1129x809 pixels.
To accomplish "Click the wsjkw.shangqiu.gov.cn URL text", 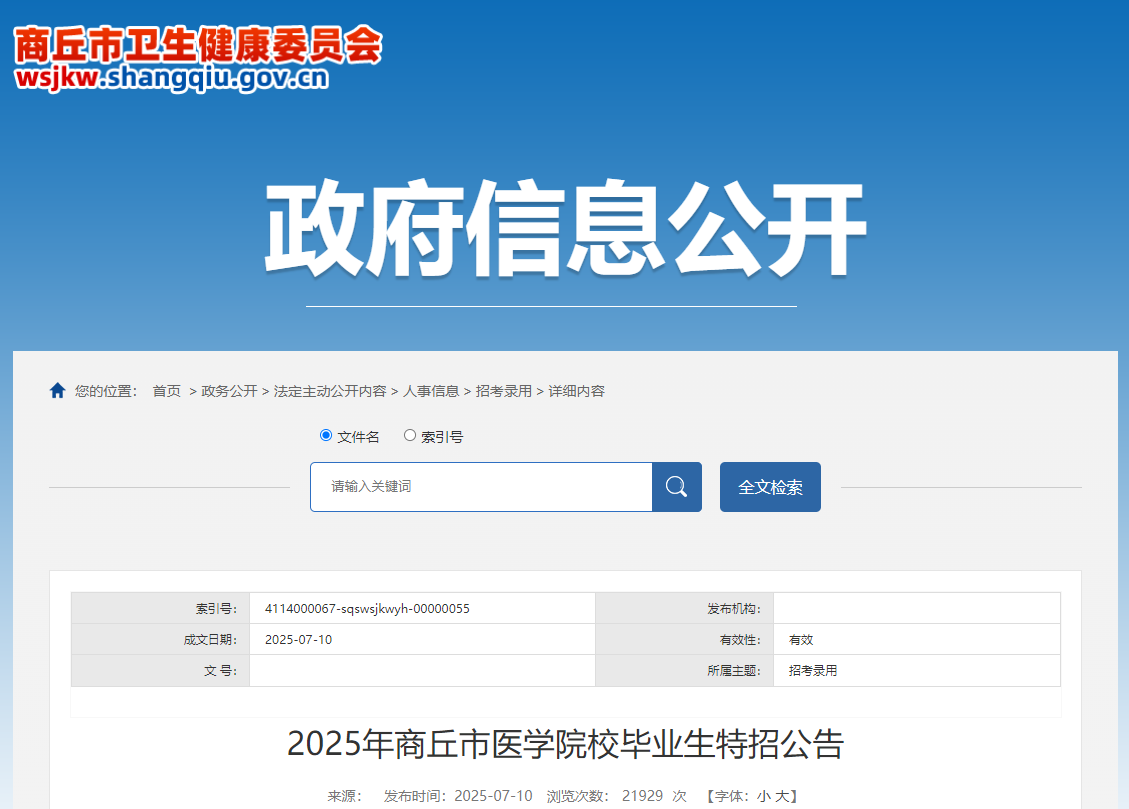I will [172, 78].
